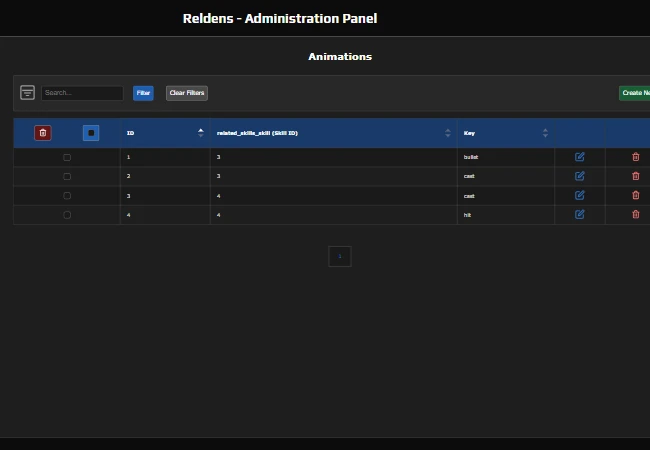Edit the animation row with ID 3
This screenshot has width=650, height=450.
click(x=580, y=195)
